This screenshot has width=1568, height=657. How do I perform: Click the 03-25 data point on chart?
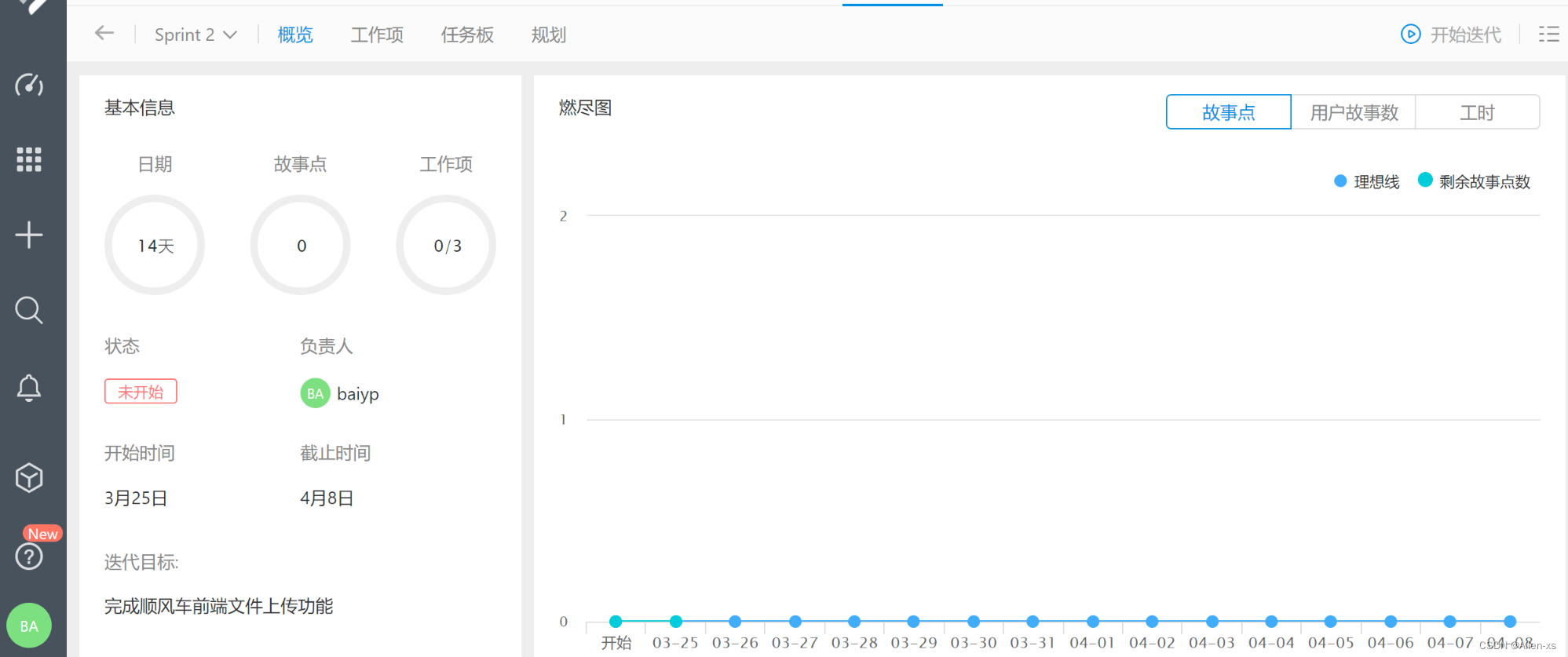[675, 622]
